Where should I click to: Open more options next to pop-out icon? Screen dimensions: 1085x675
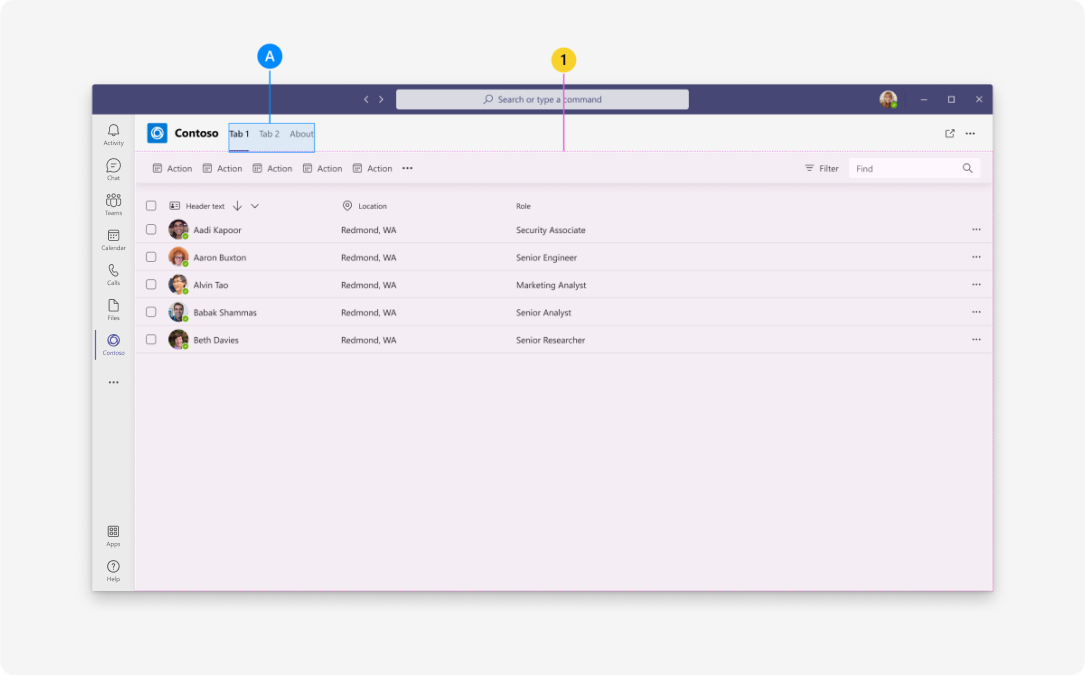point(970,134)
